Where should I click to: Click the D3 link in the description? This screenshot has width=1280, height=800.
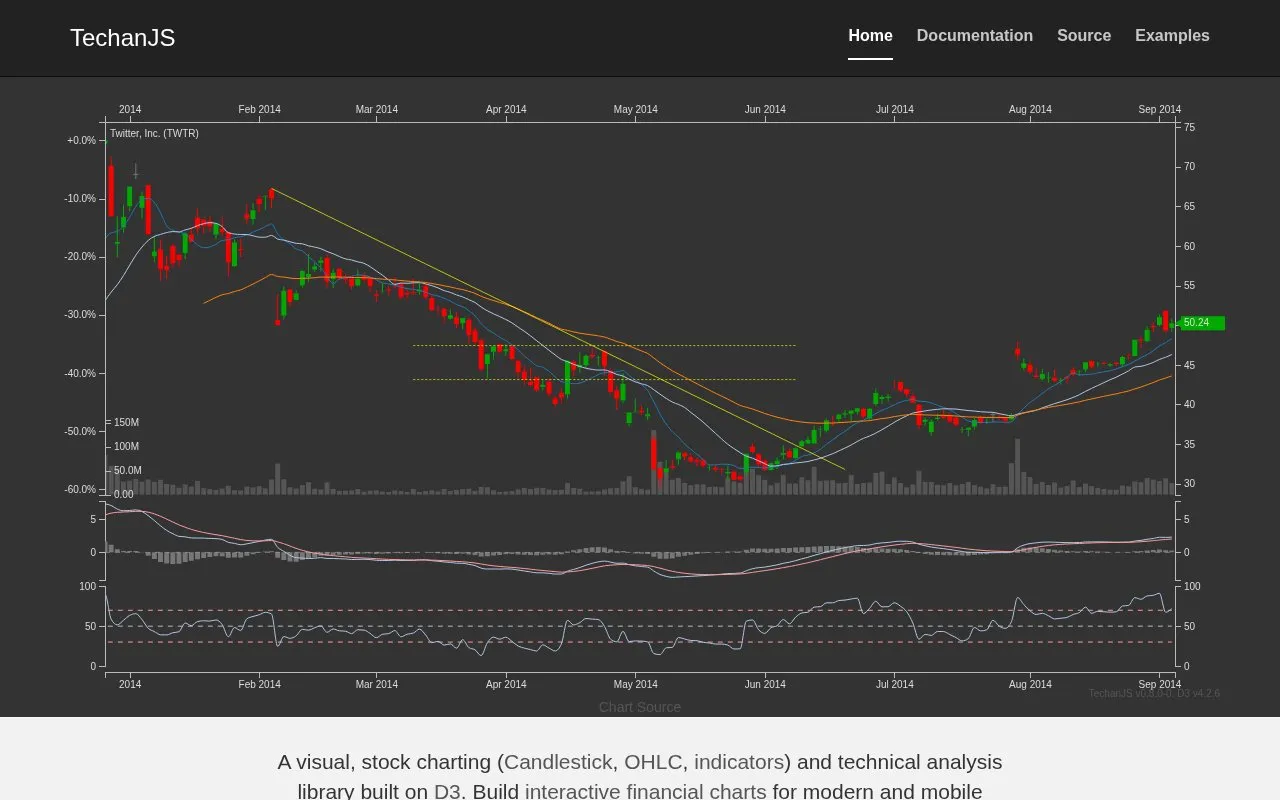point(447,791)
